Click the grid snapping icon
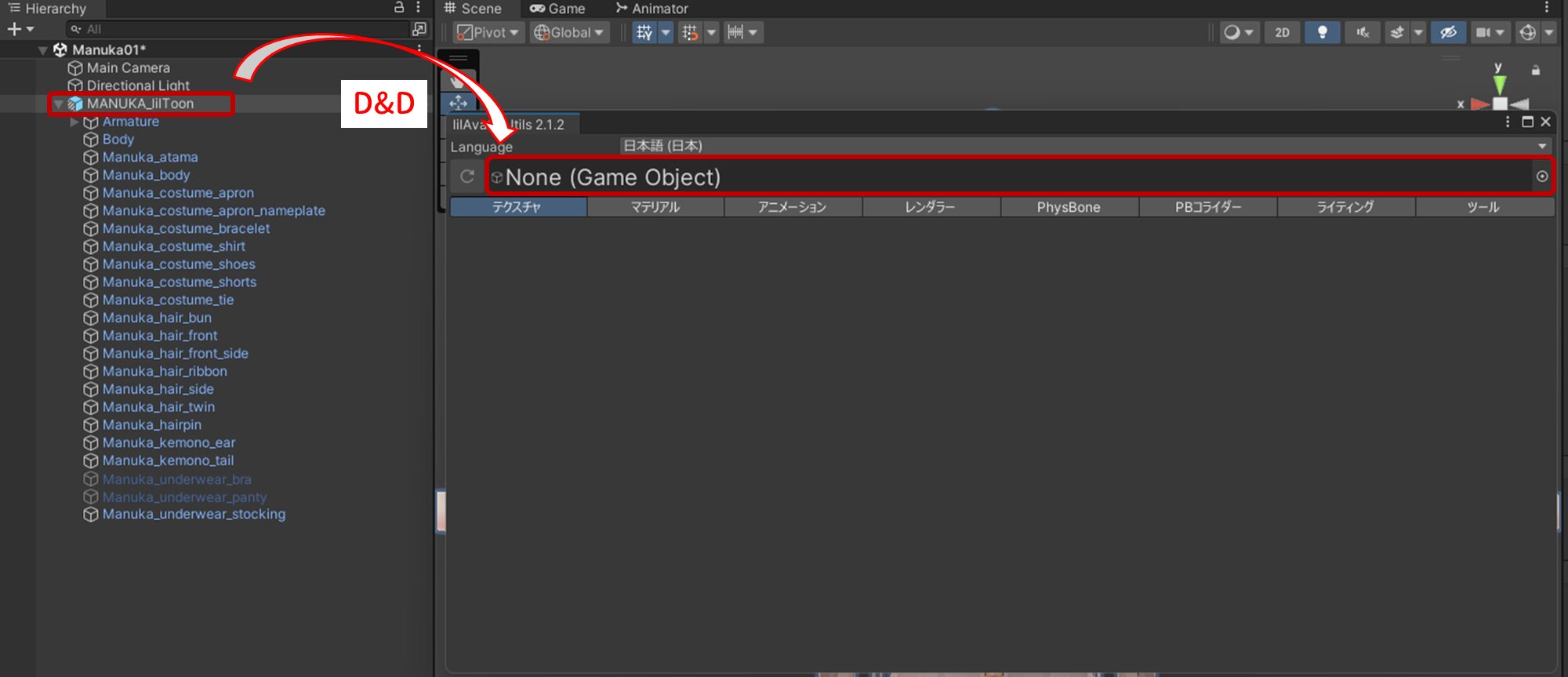Viewport: 1568px width, 677px height. point(690,32)
